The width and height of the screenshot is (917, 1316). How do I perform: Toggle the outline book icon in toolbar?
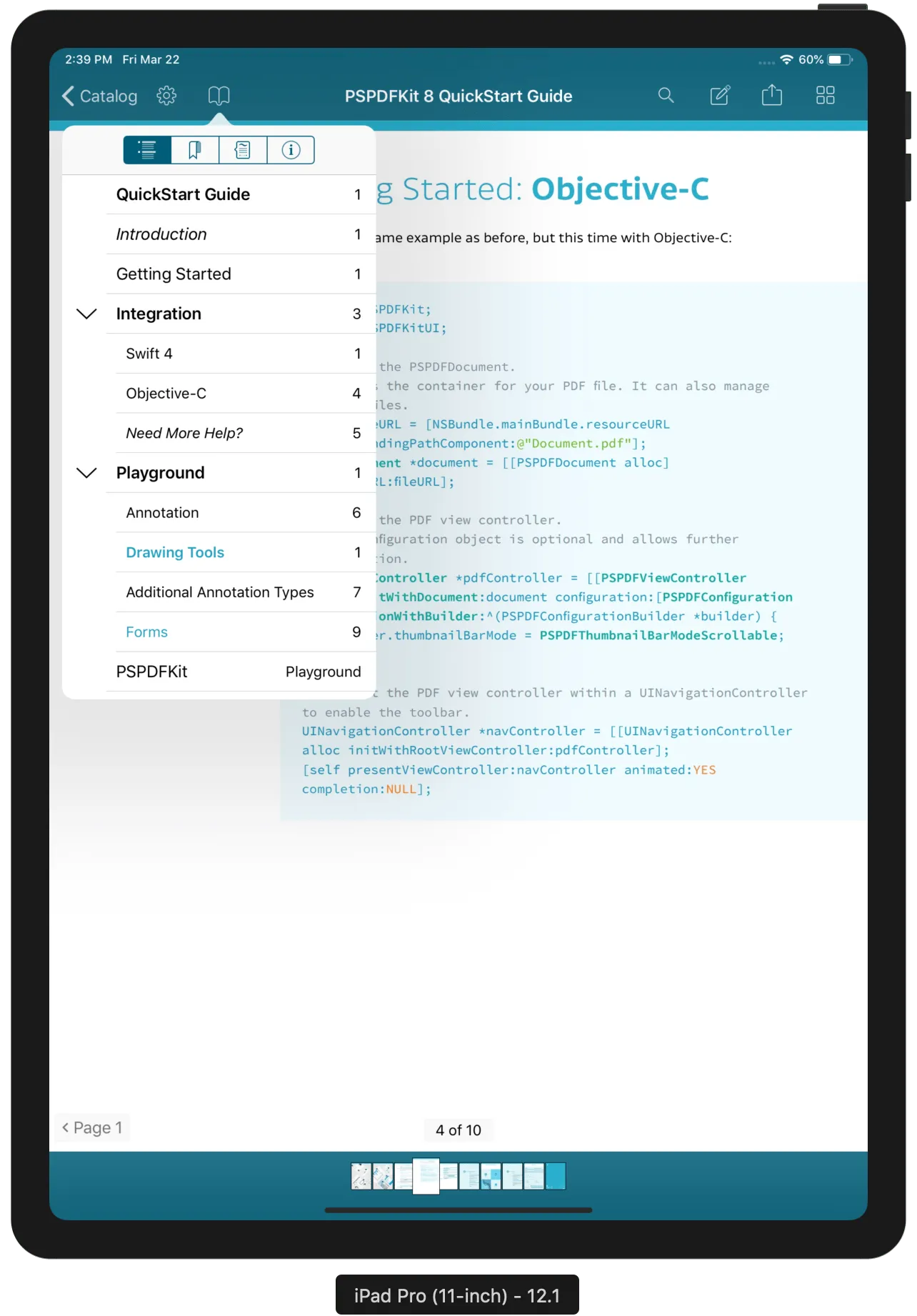point(219,96)
